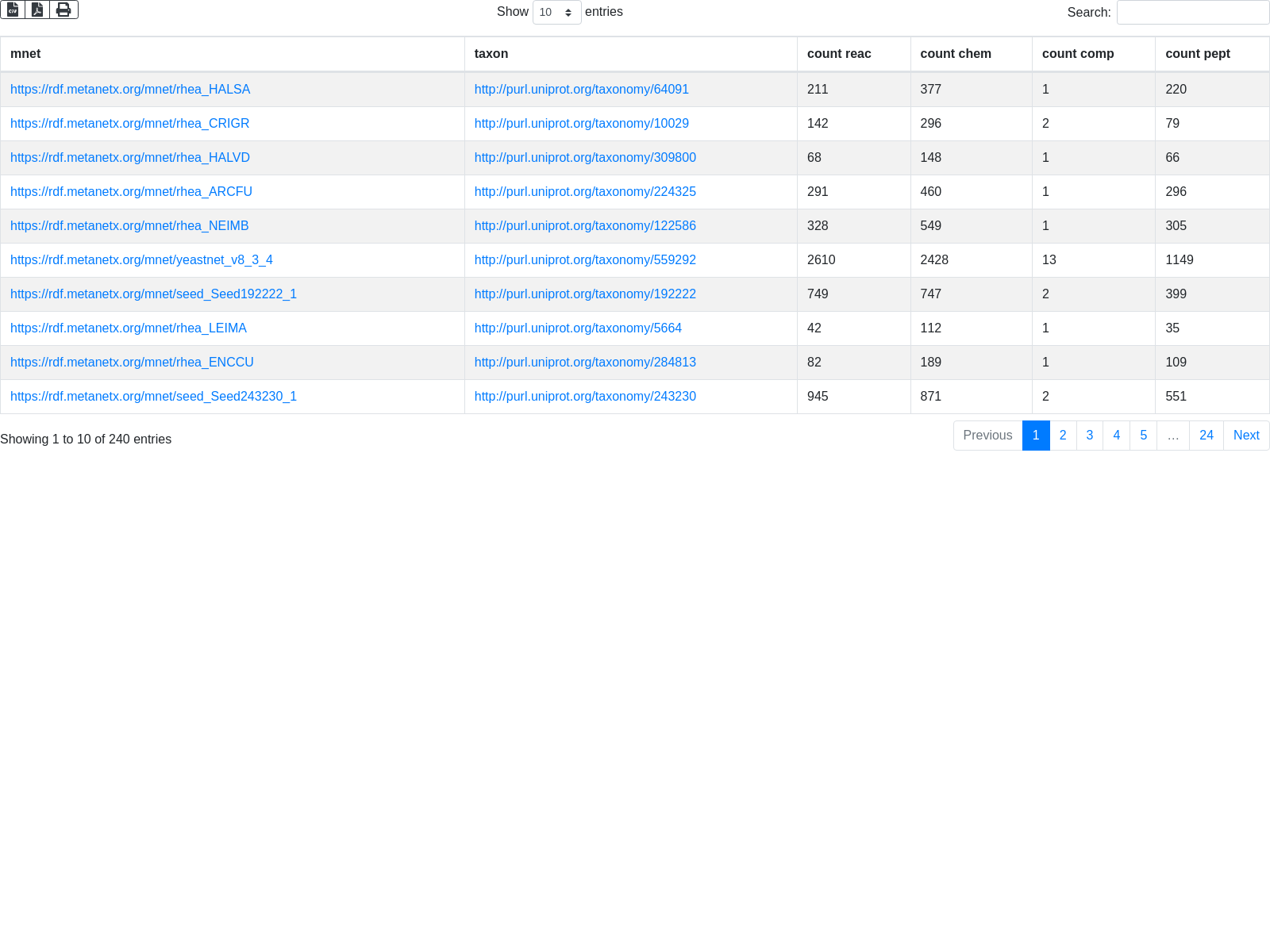
Task: Sort by count reac column
Action: [839, 54]
